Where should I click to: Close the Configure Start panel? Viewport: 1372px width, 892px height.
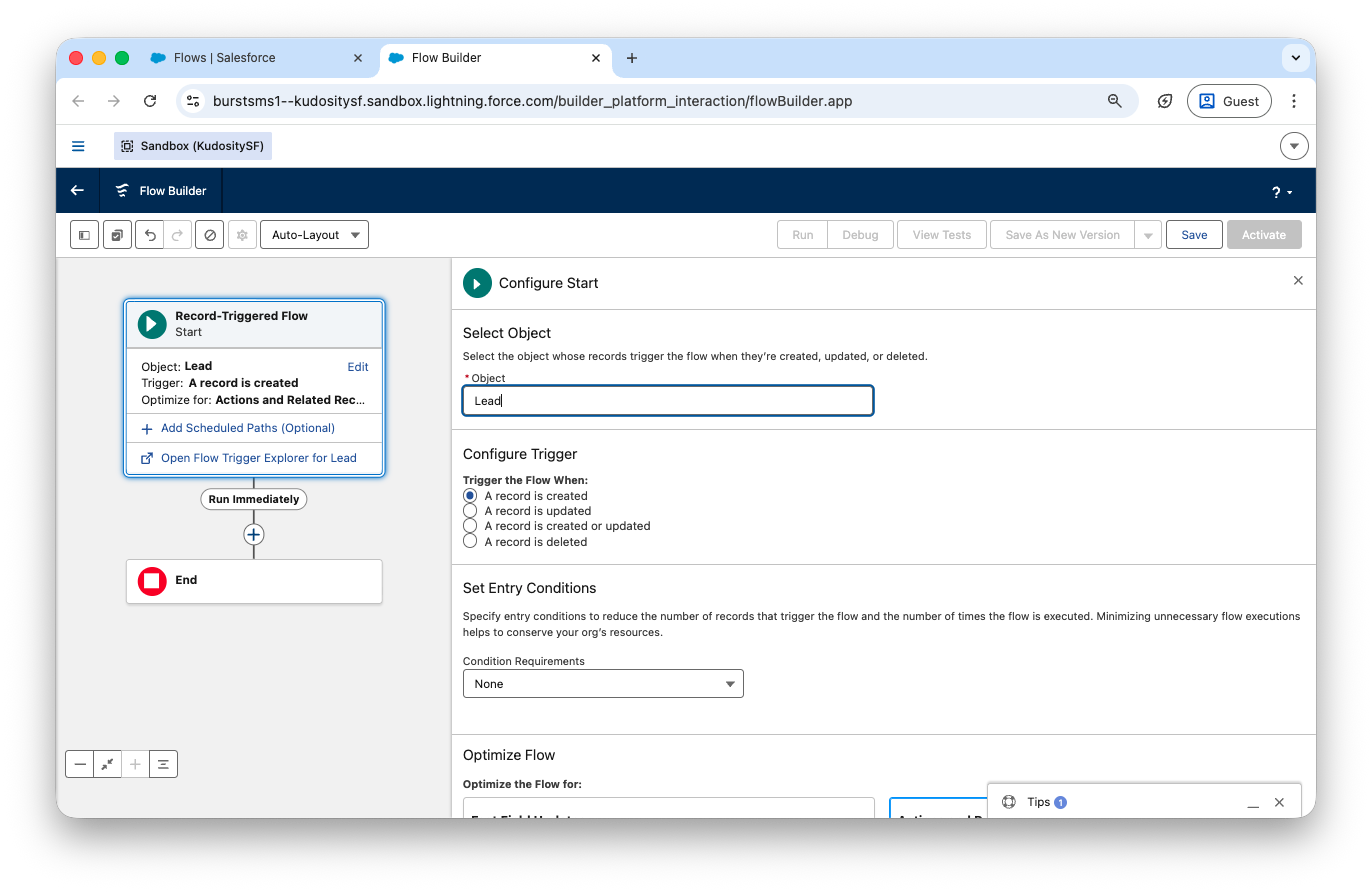point(1298,281)
